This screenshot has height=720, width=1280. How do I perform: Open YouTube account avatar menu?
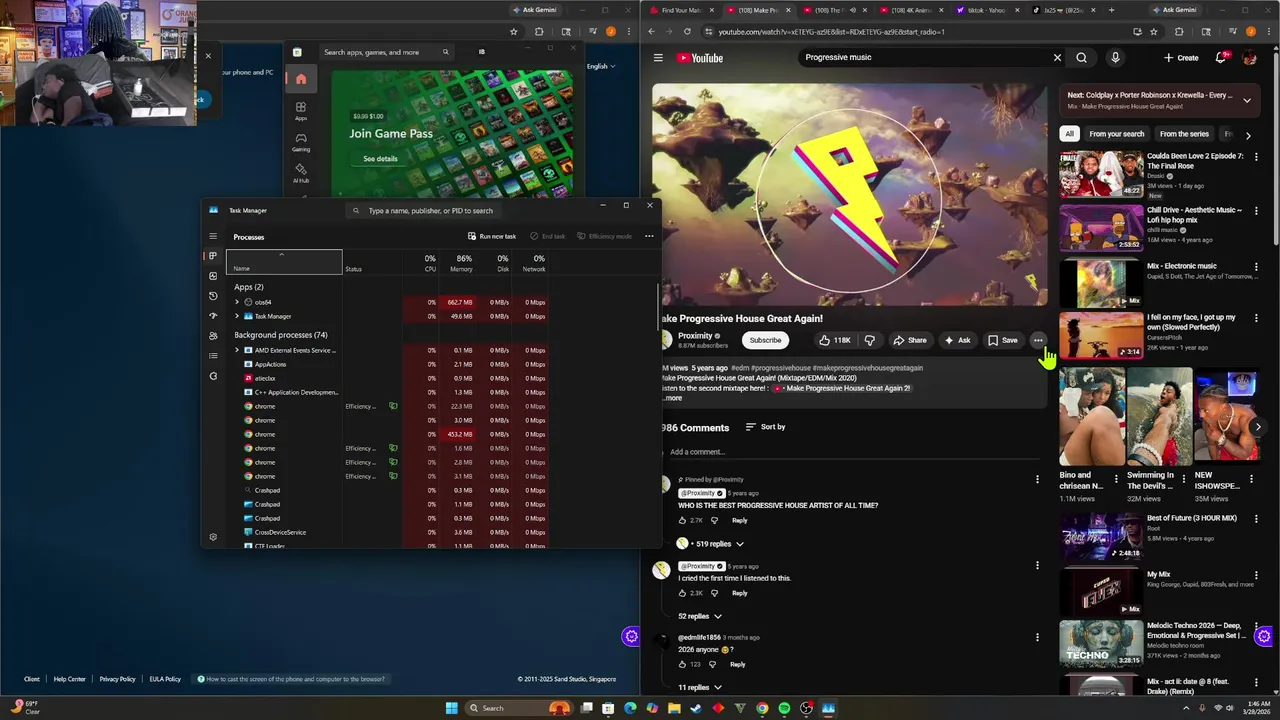tap(1249, 58)
